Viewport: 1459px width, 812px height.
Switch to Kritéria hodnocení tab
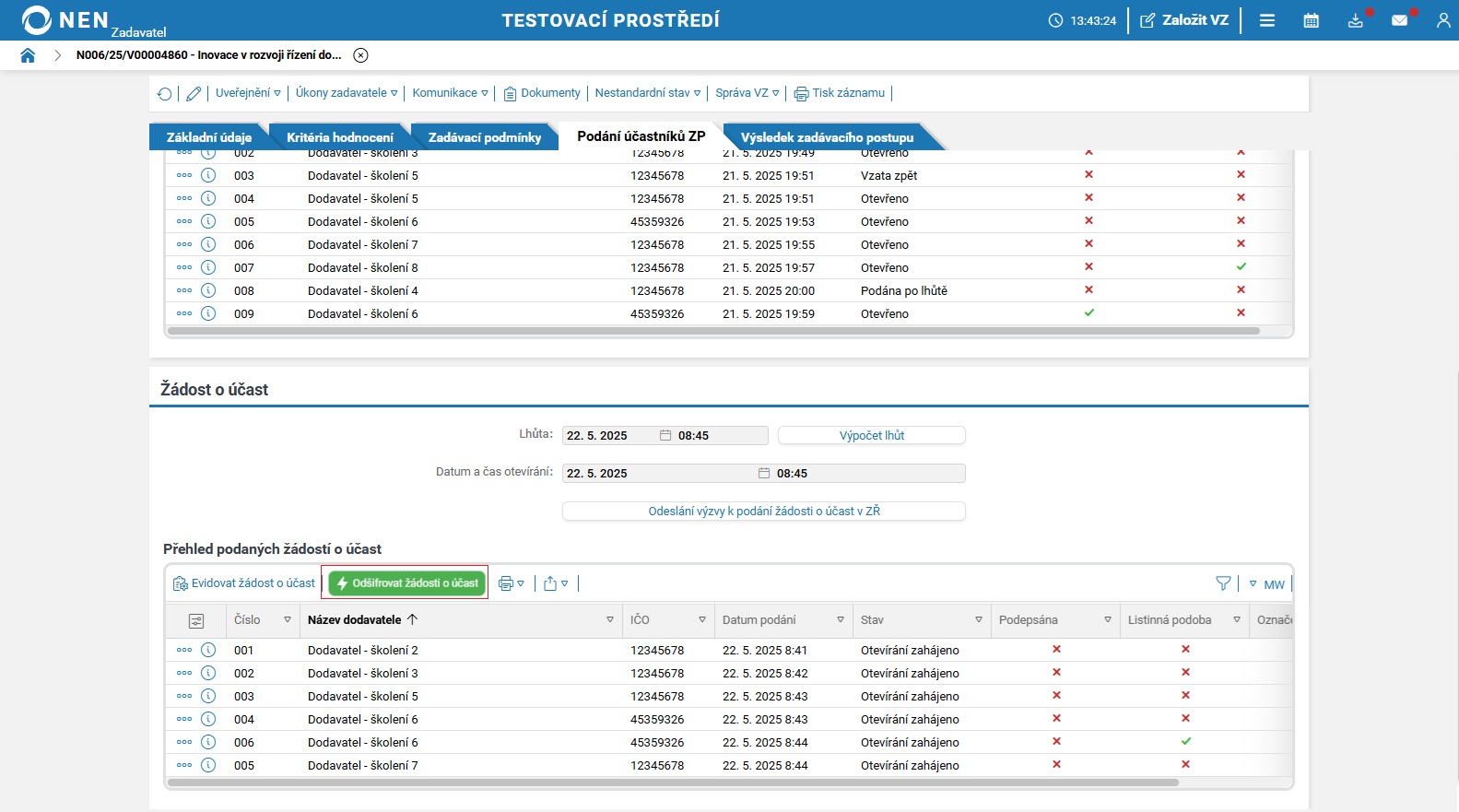(x=340, y=137)
